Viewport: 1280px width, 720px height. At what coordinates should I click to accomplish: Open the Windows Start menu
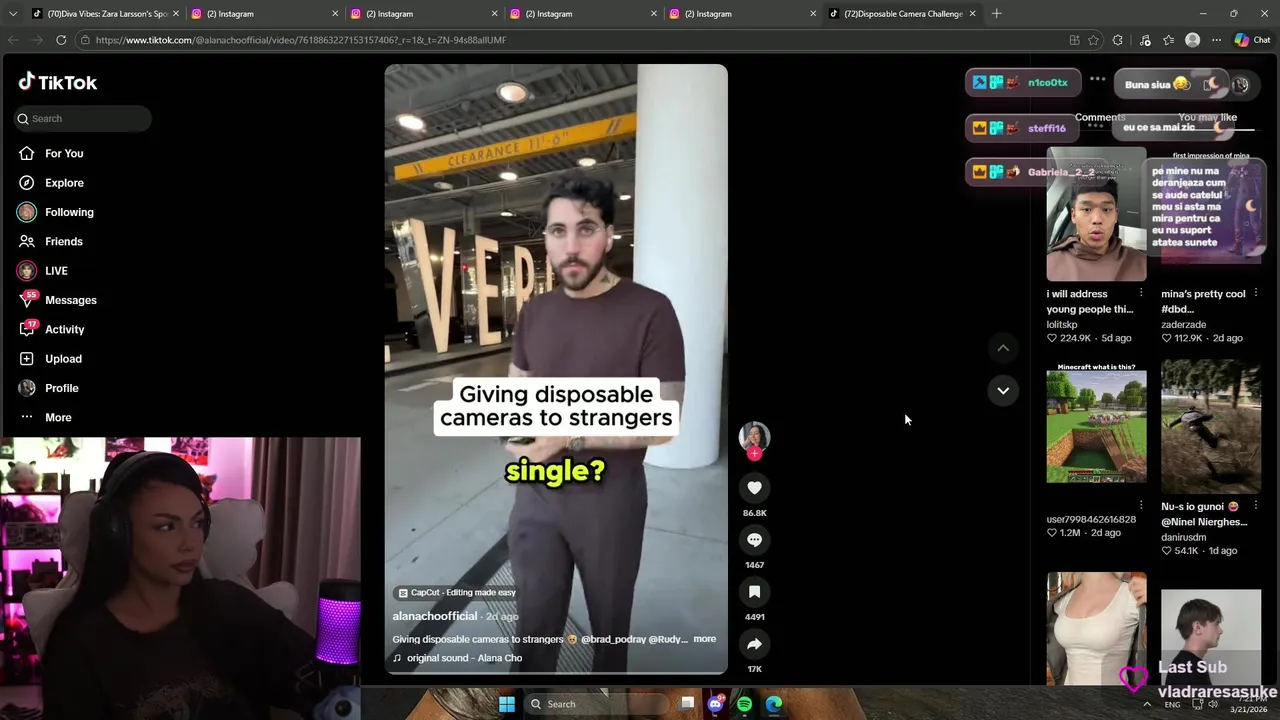(507, 704)
